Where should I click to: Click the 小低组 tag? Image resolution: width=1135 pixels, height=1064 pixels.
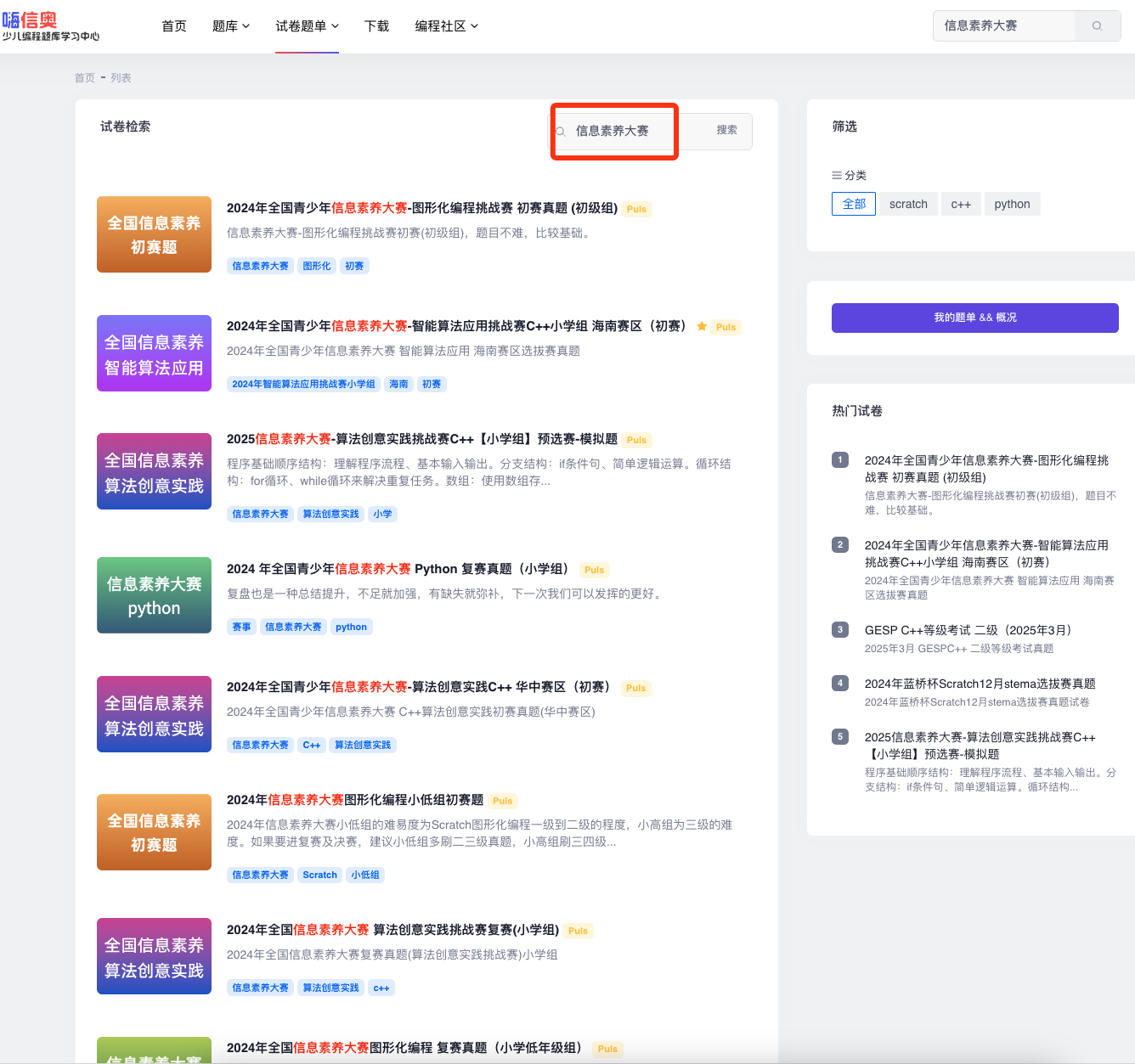tap(365, 875)
